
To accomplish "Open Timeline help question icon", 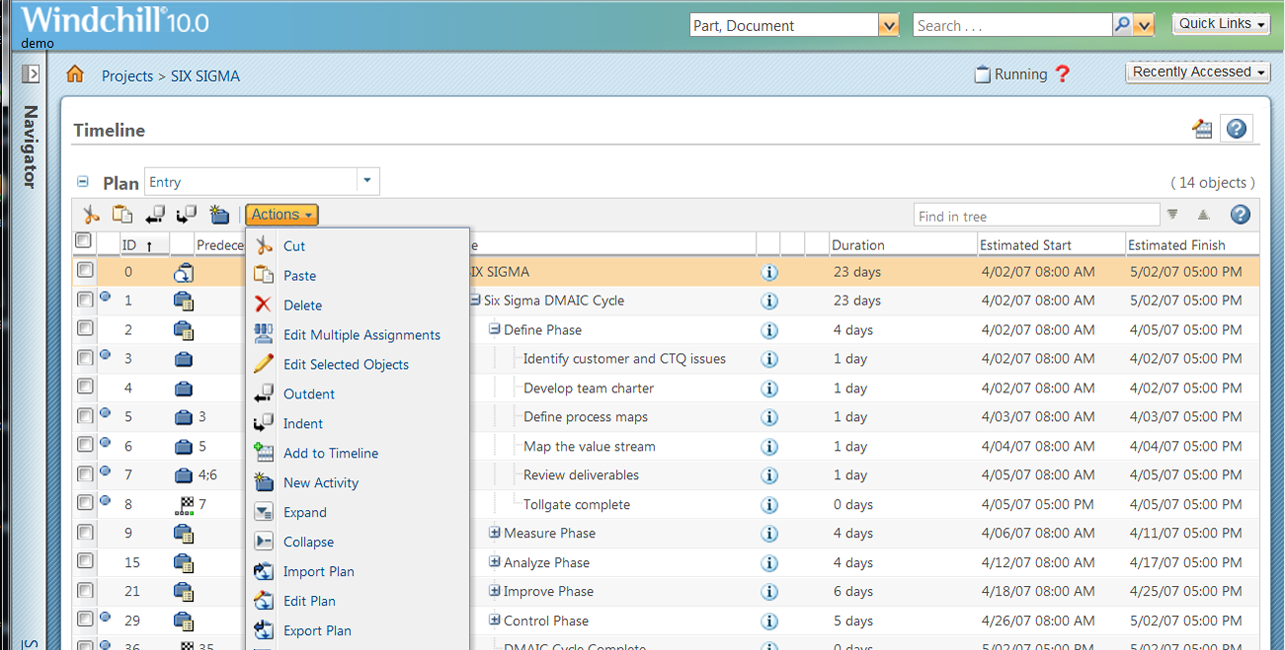I will point(1237,129).
